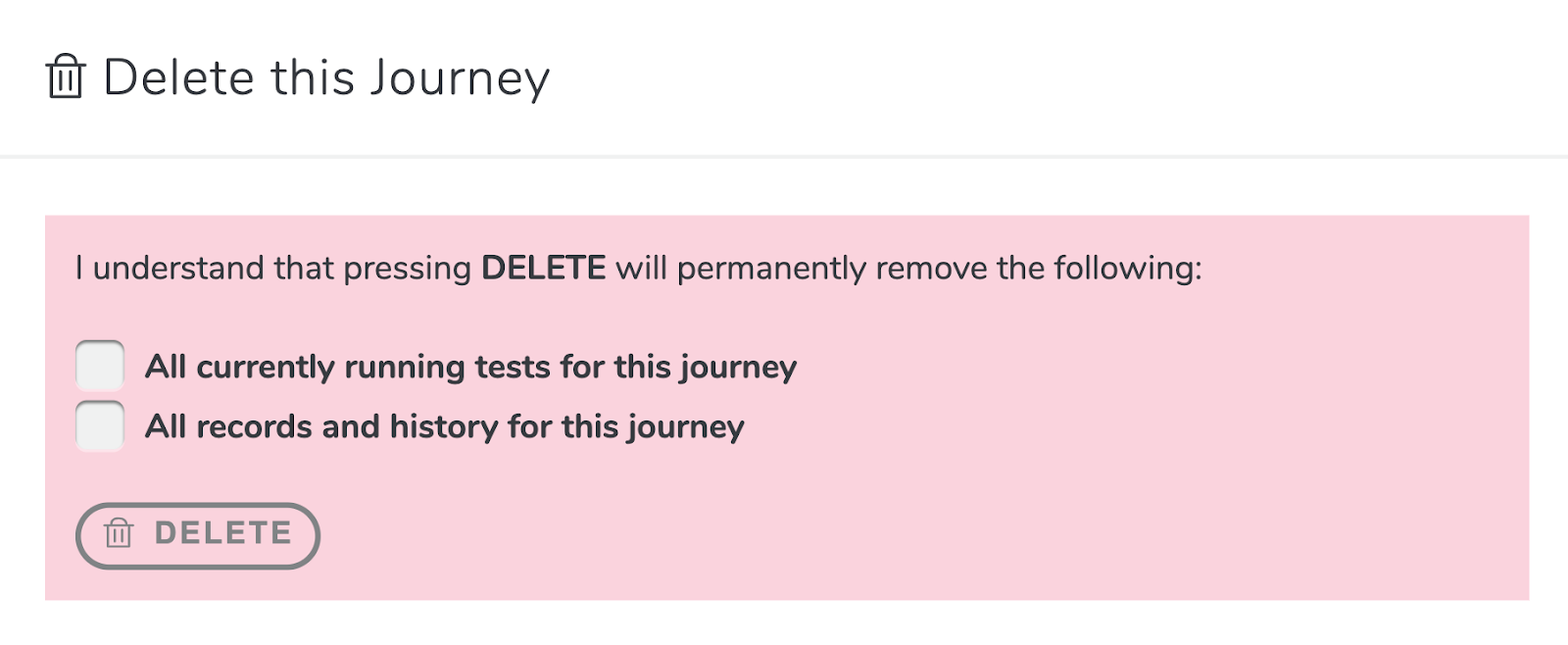Toggle the second checkbox above the DELETE button
This screenshot has width=1568, height=645.
[100, 425]
